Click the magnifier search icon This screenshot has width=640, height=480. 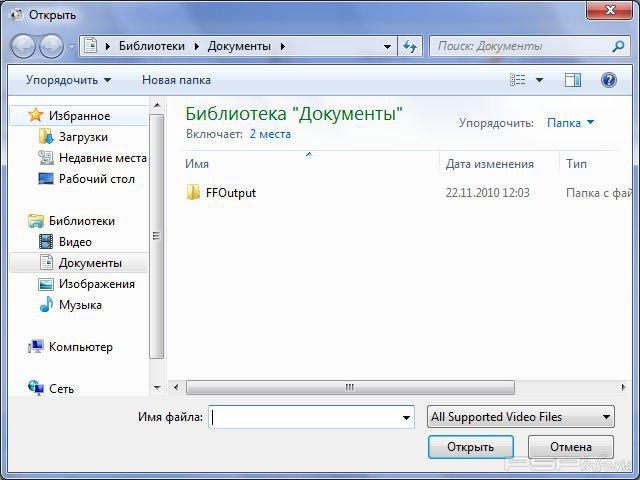(618, 46)
